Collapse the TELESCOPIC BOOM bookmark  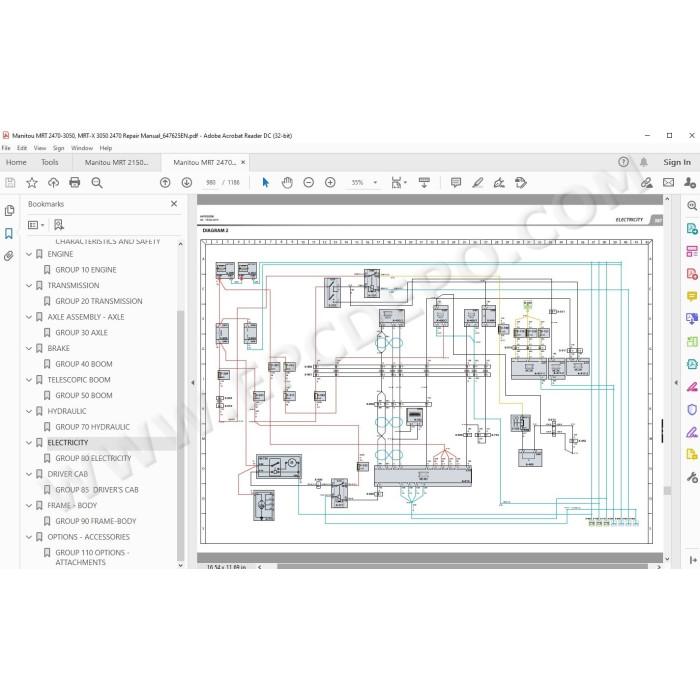[x=29, y=380]
